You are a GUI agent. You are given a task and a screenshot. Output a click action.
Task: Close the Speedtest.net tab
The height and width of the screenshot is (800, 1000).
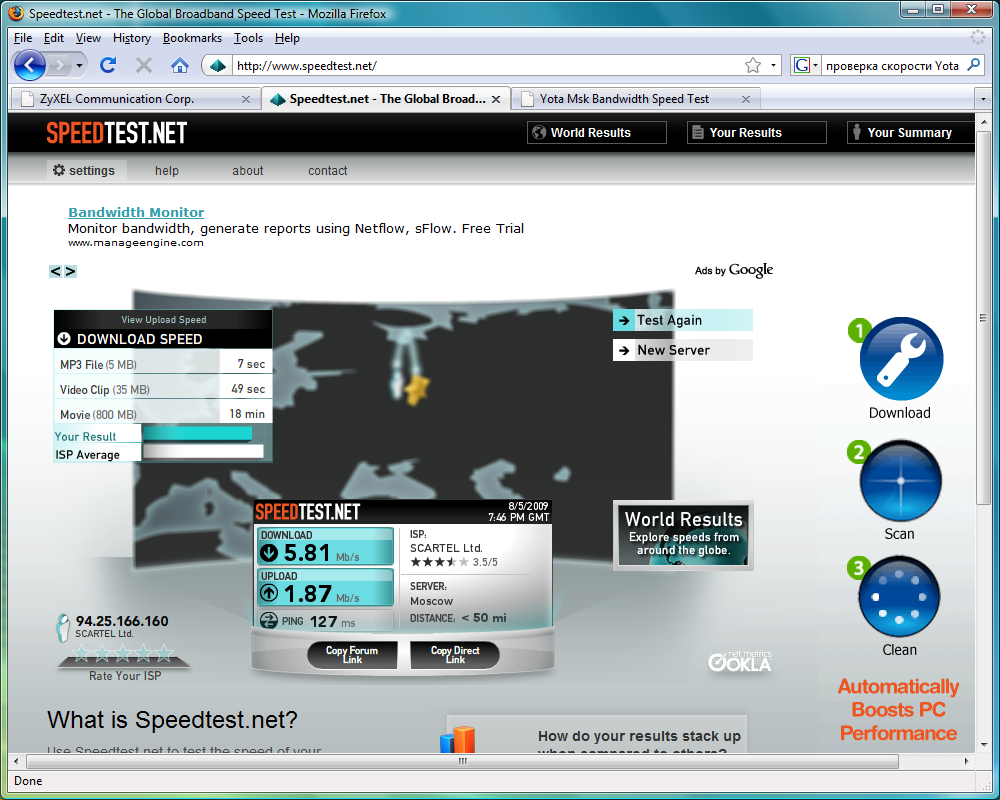[x=496, y=99]
